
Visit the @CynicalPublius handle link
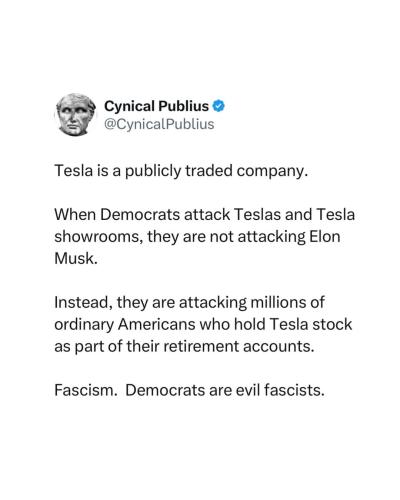click(x=159, y=124)
